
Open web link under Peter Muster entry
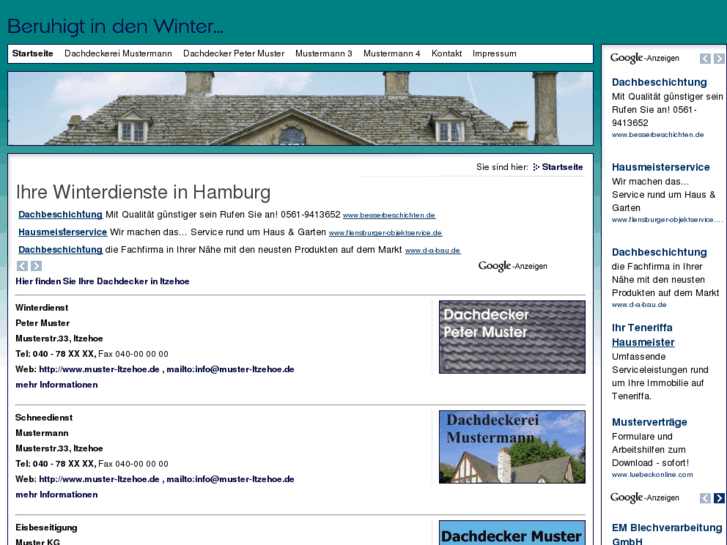[99, 369]
